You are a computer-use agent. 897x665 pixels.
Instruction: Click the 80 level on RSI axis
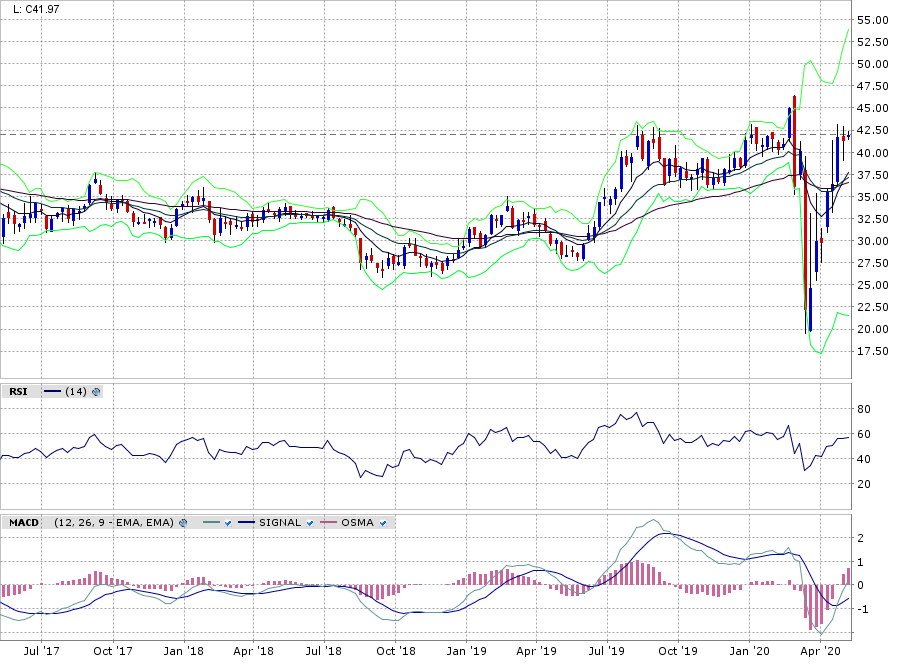click(864, 409)
